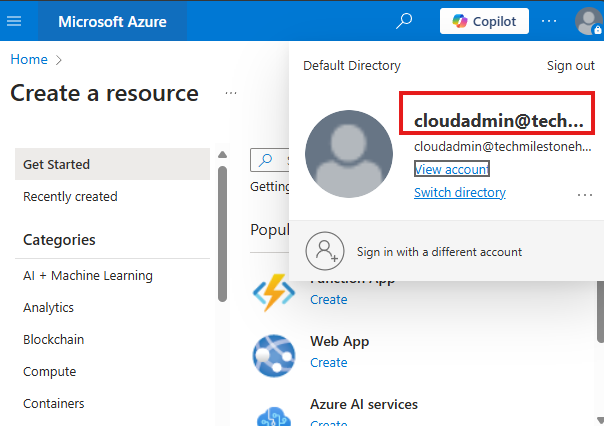This screenshot has height=426, width=604.
Task: Click the cloudadmin@techmilestoneh email address
Action: click(502, 146)
